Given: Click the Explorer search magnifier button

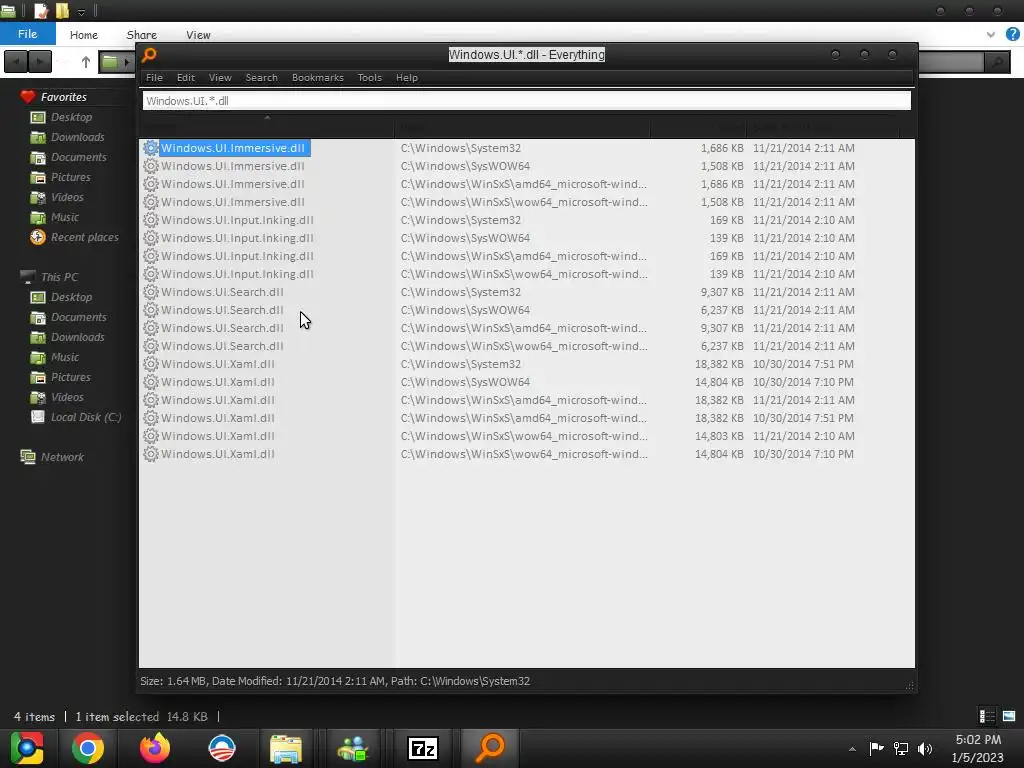Looking at the screenshot, I should 997,62.
